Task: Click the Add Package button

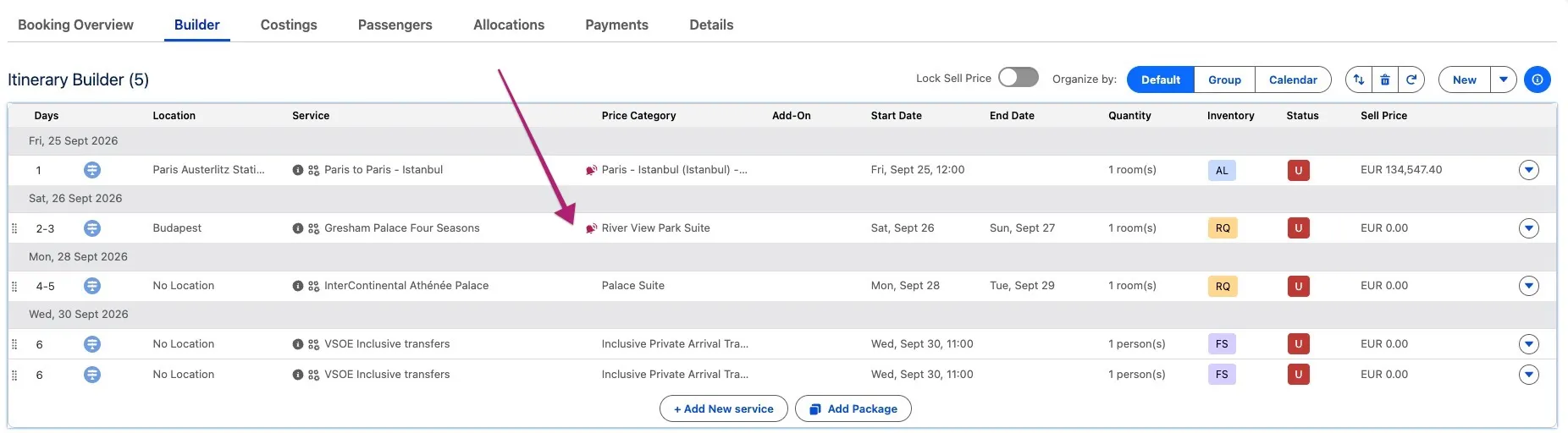Action: point(853,408)
